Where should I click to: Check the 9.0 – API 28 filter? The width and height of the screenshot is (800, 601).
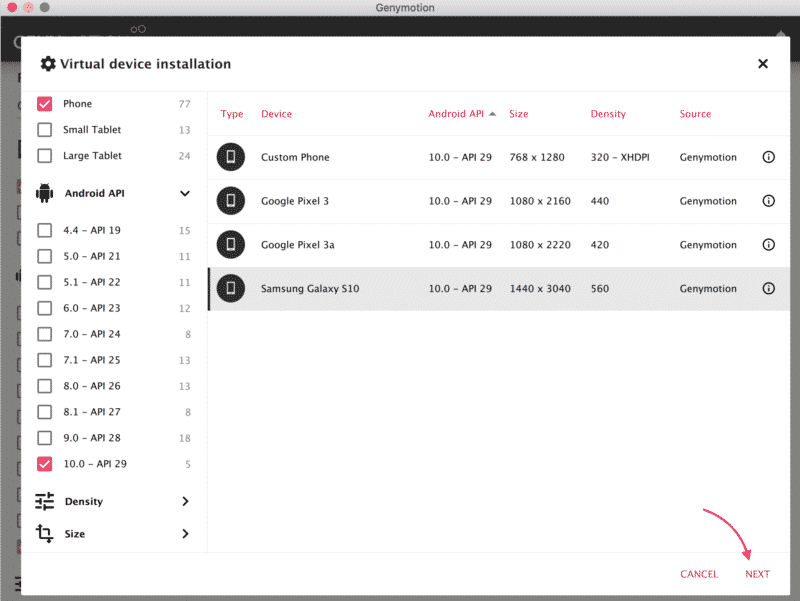click(44, 437)
